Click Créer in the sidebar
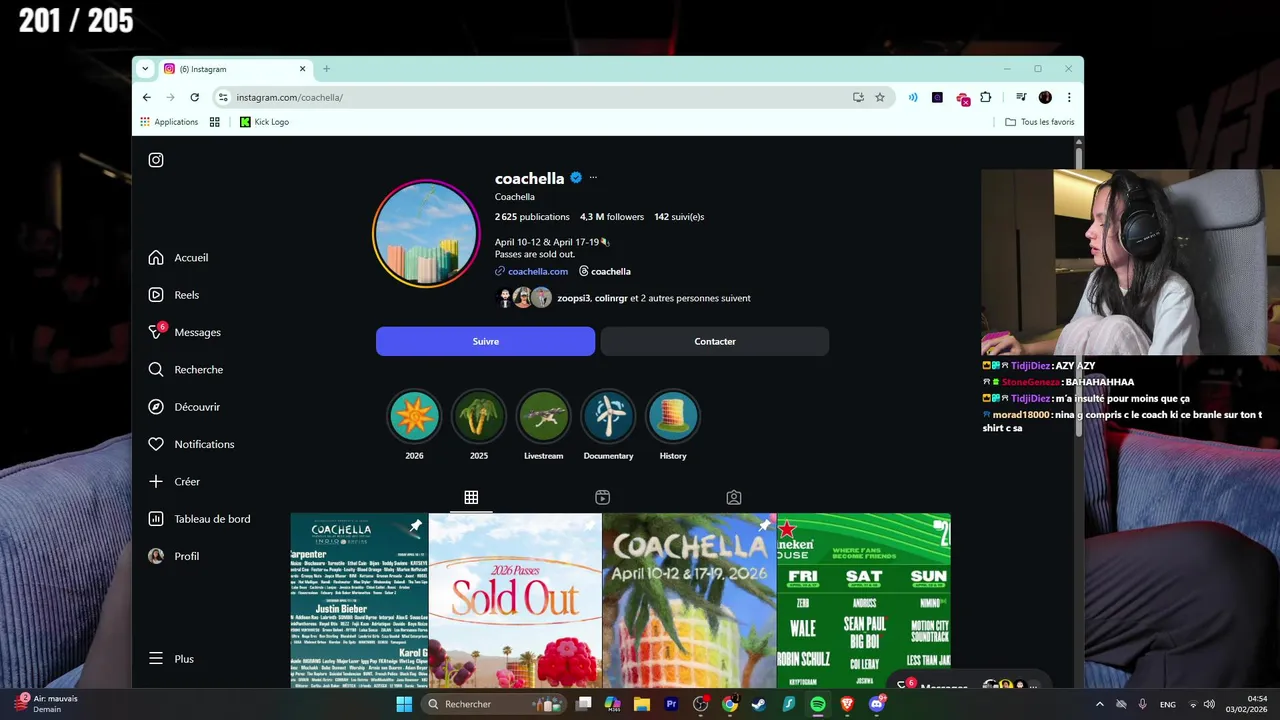 tap(174, 482)
